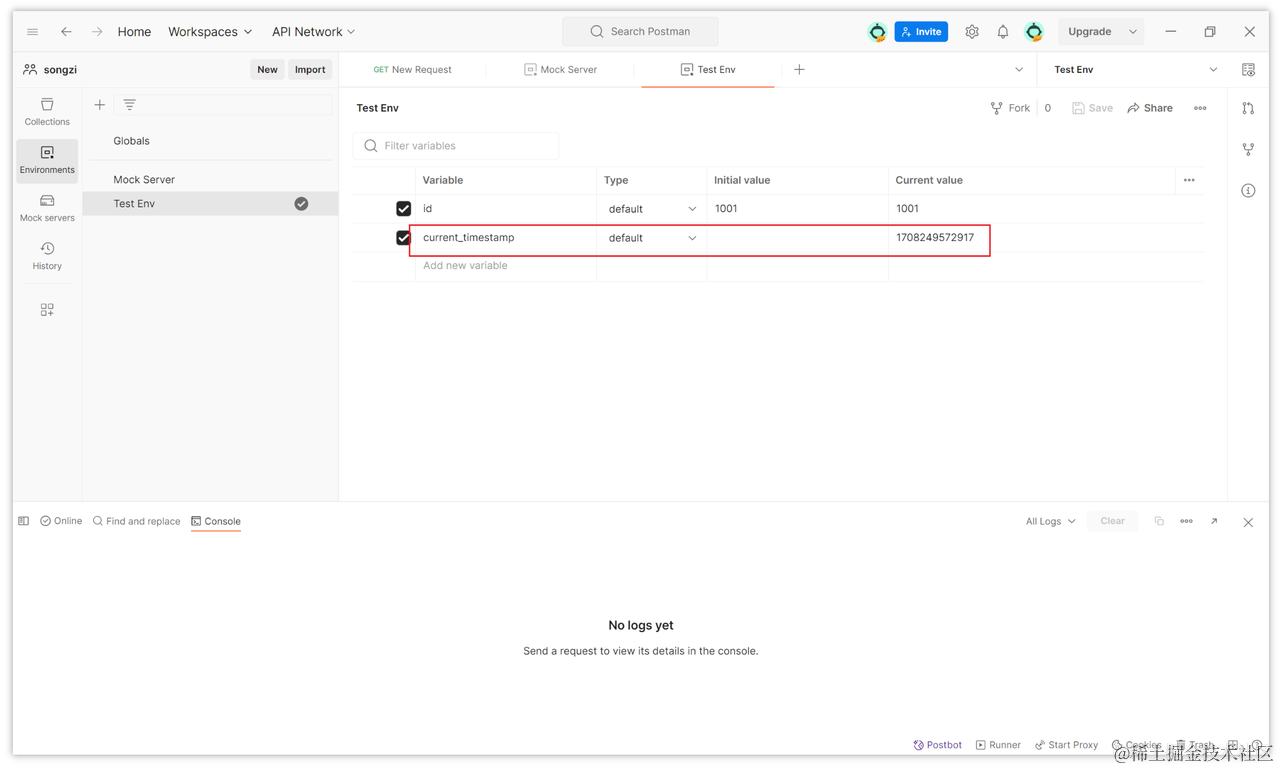
Task: Open the Workspaces dropdown
Action: click(x=210, y=32)
